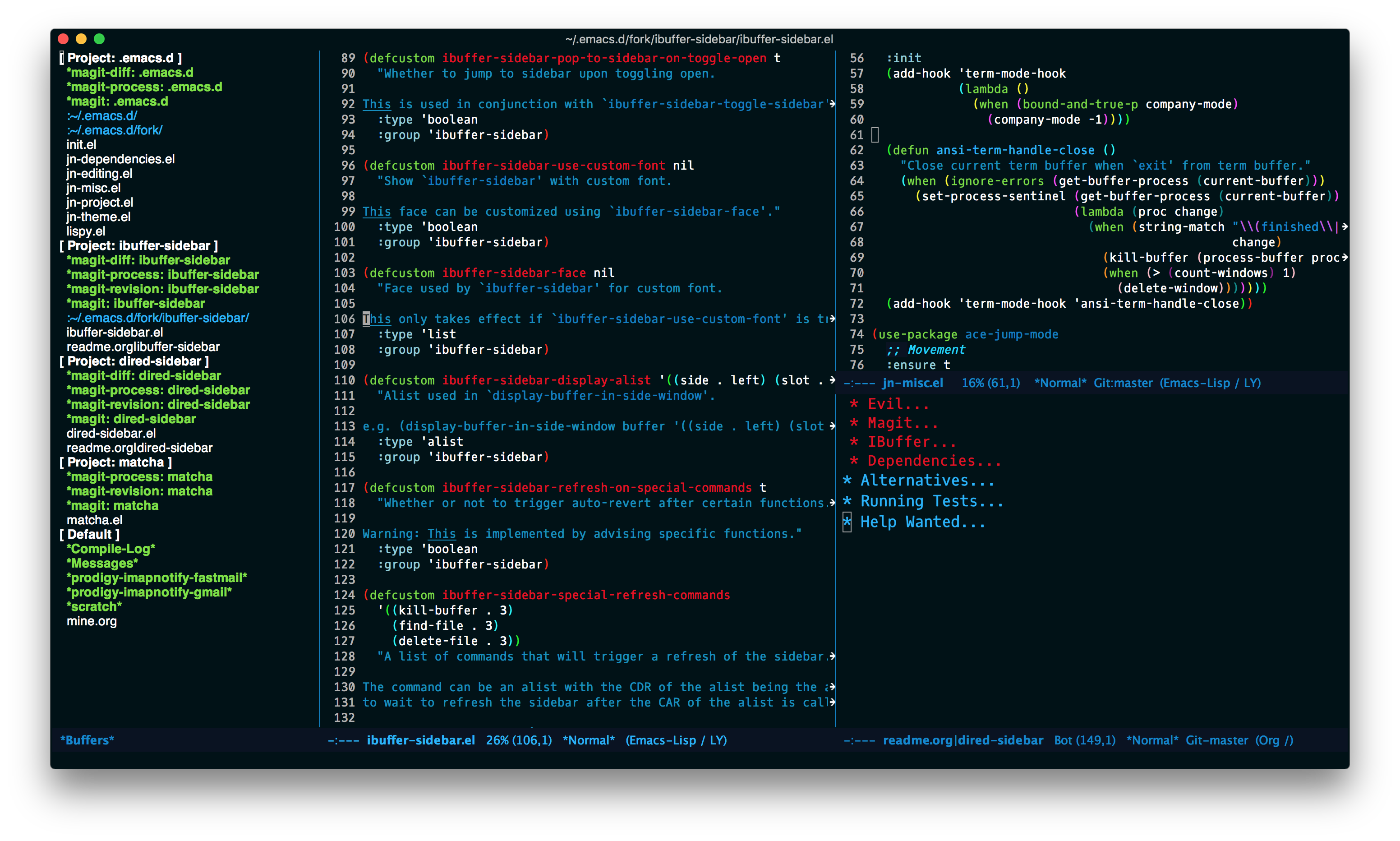The width and height of the screenshot is (1400, 841).
Task: Collapse the Default buffer group
Action: click(x=89, y=534)
